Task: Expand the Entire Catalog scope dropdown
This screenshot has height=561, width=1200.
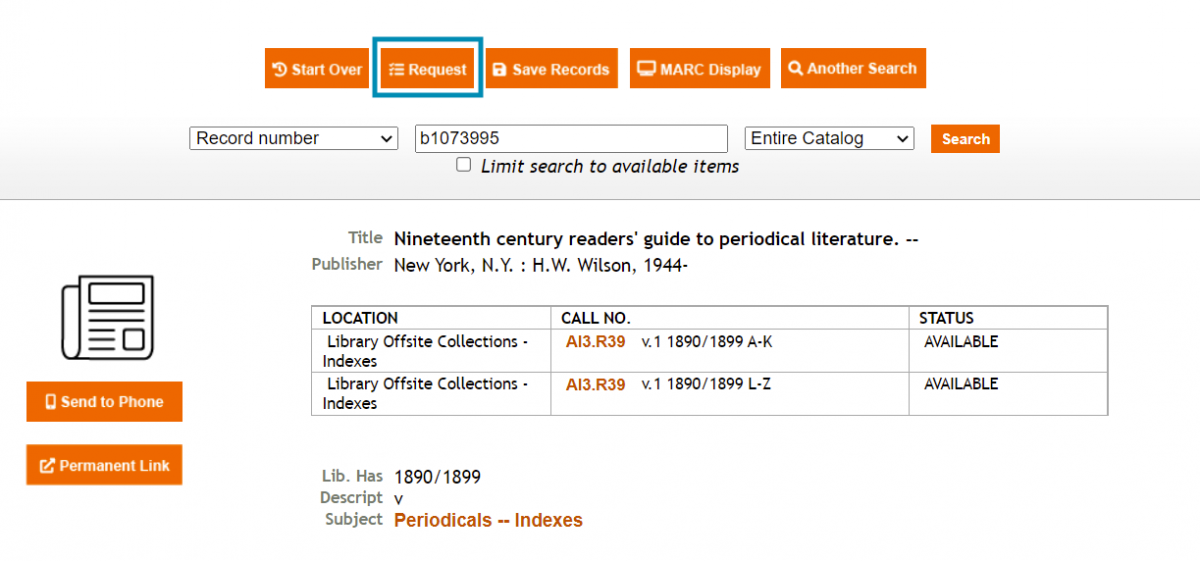Action: (x=829, y=138)
